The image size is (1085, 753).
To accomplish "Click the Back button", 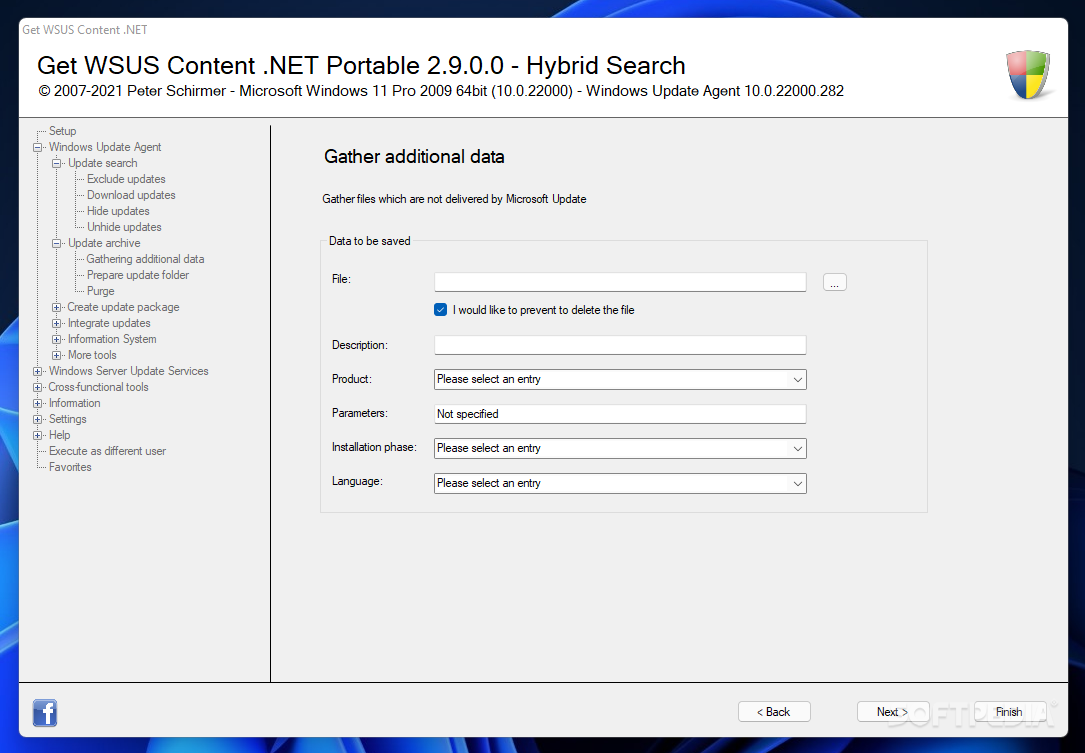I will click(774, 711).
